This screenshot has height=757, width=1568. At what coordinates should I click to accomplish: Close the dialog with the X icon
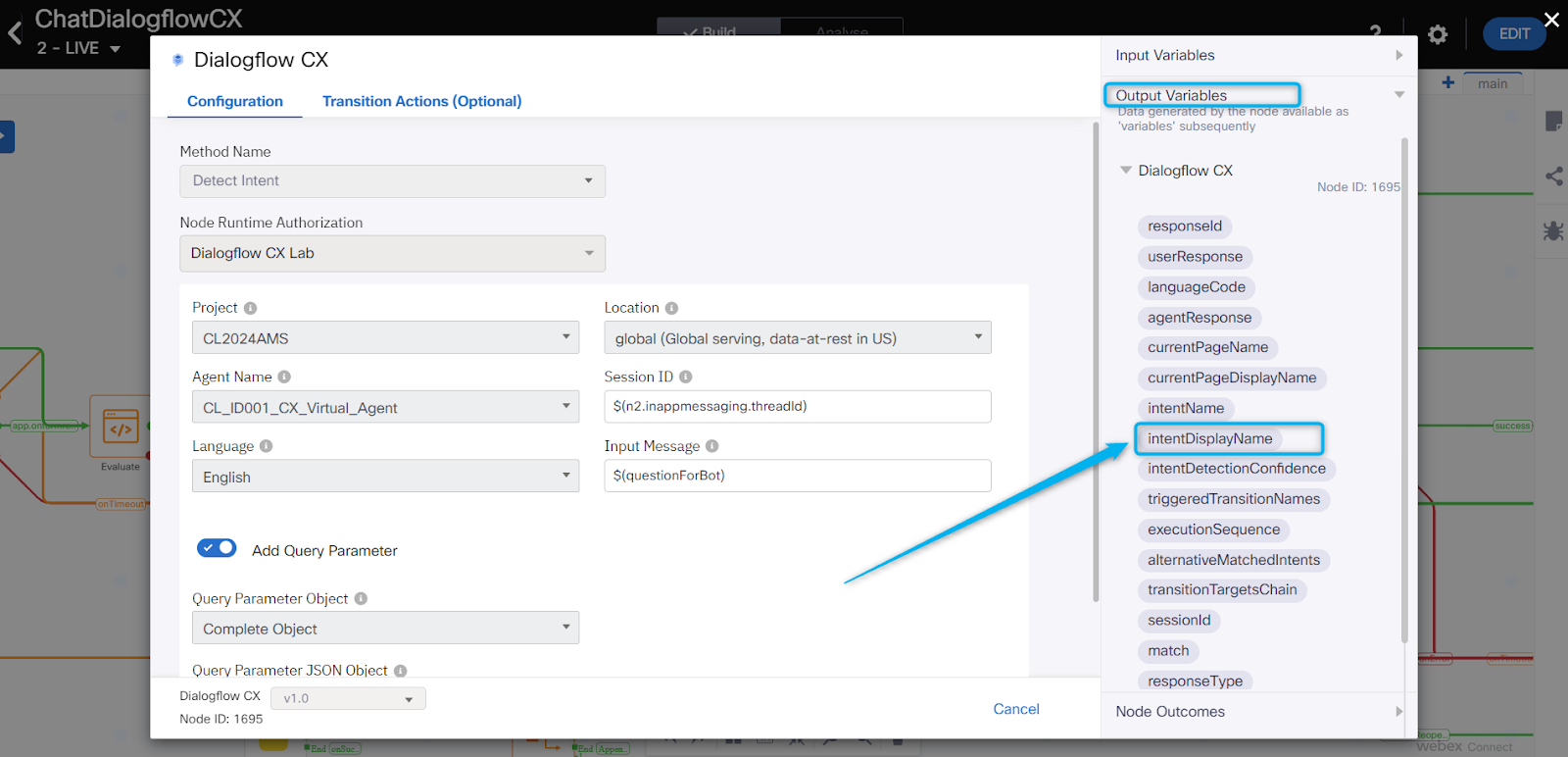coord(1551,20)
